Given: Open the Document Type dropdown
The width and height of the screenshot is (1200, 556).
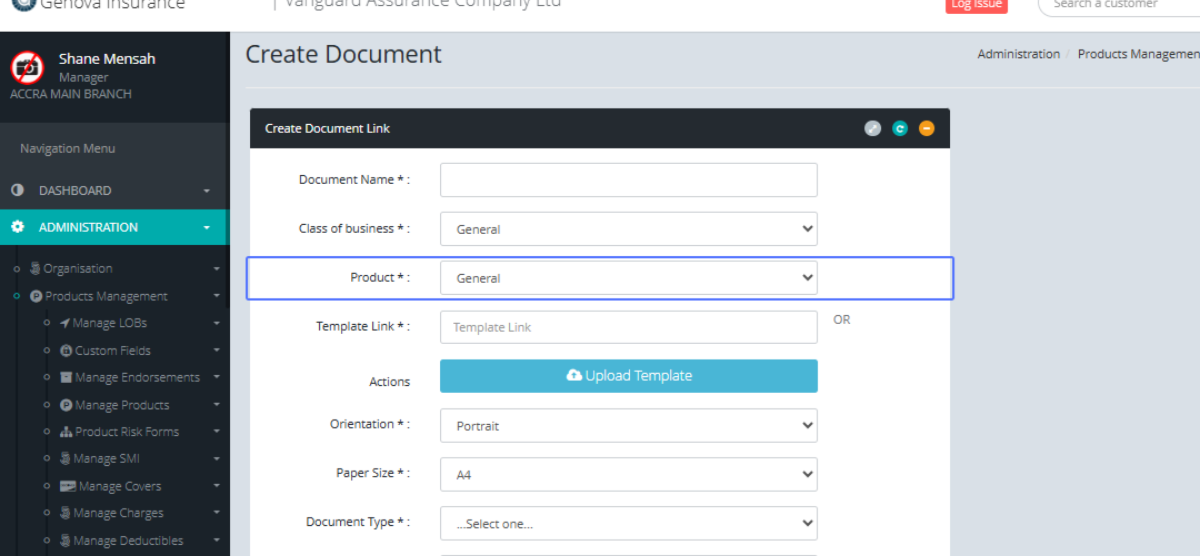Looking at the screenshot, I should click(628, 523).
